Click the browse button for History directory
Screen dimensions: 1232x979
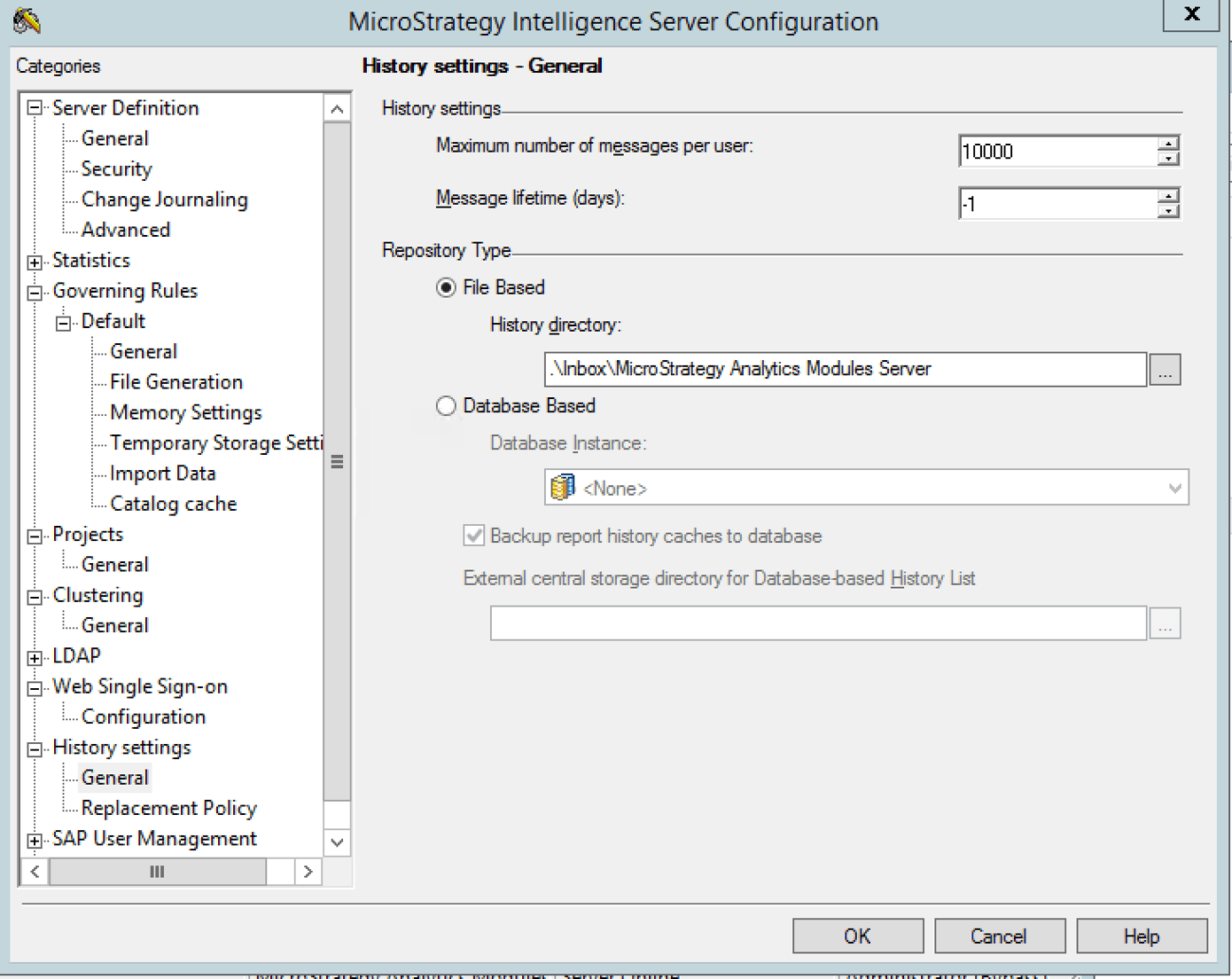(x=1165, y=370)
